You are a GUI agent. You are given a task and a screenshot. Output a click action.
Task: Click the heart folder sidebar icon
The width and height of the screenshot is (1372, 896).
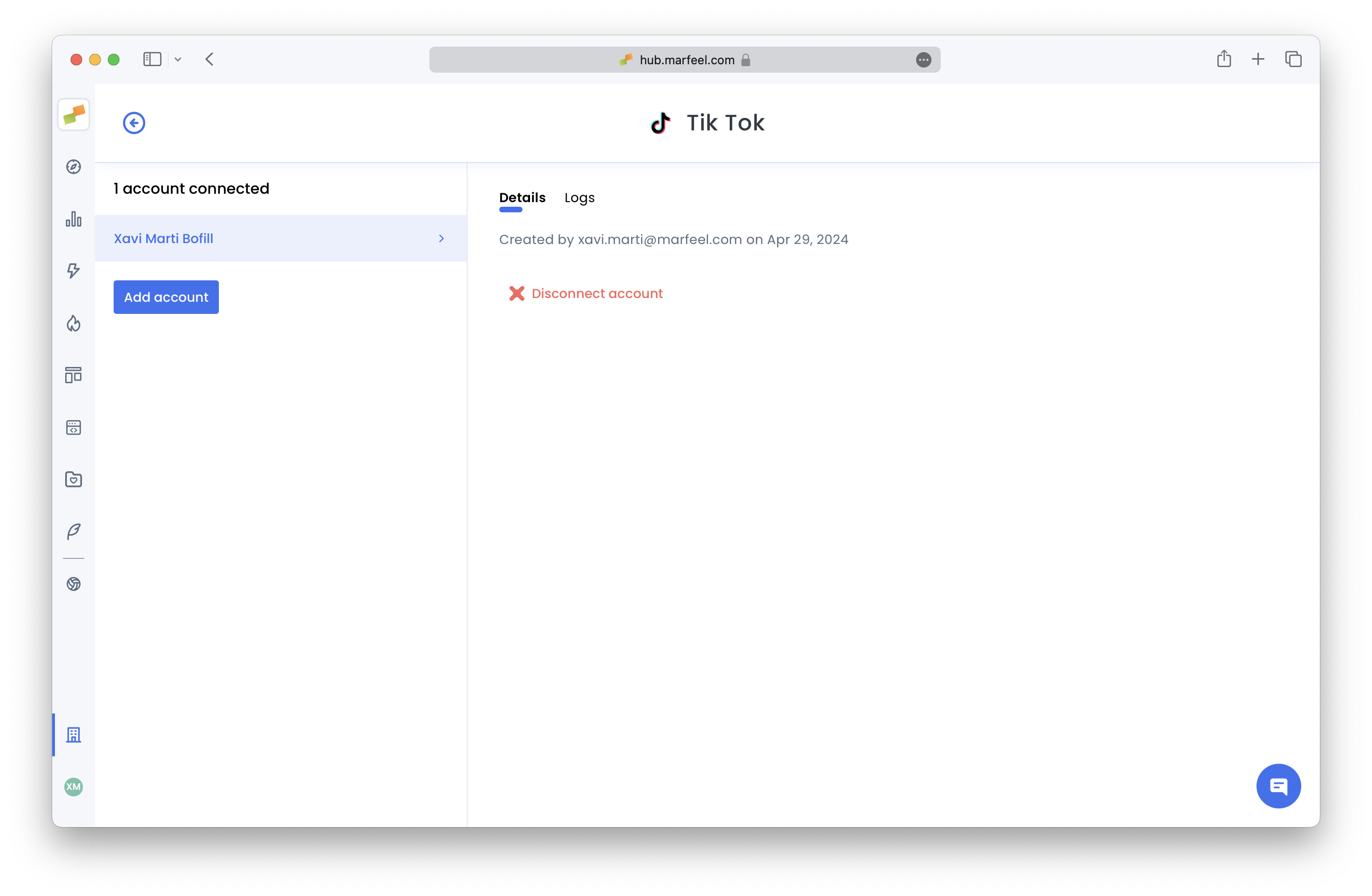74,479
